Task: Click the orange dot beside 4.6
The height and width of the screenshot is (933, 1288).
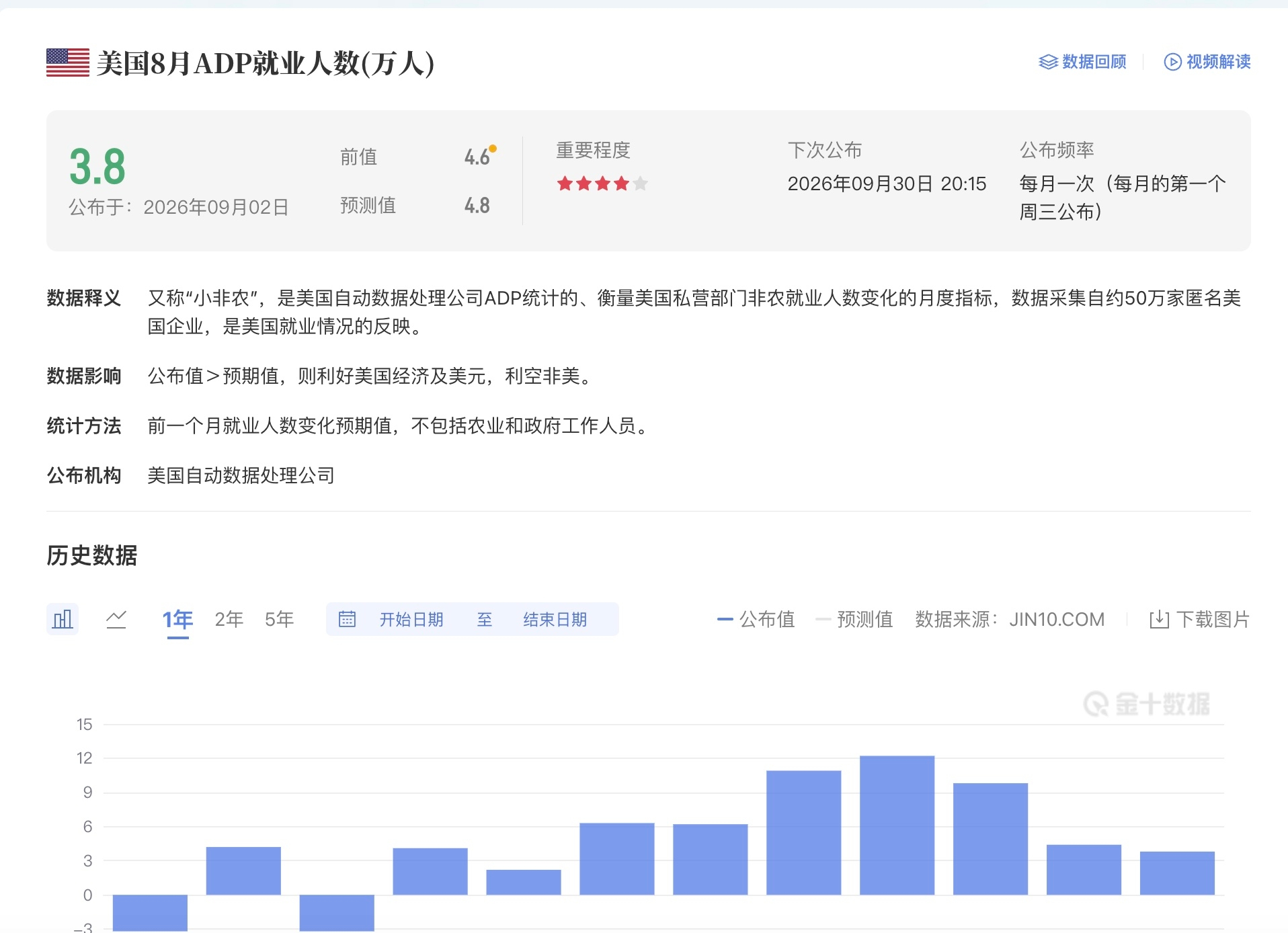Action: [493, 149]
